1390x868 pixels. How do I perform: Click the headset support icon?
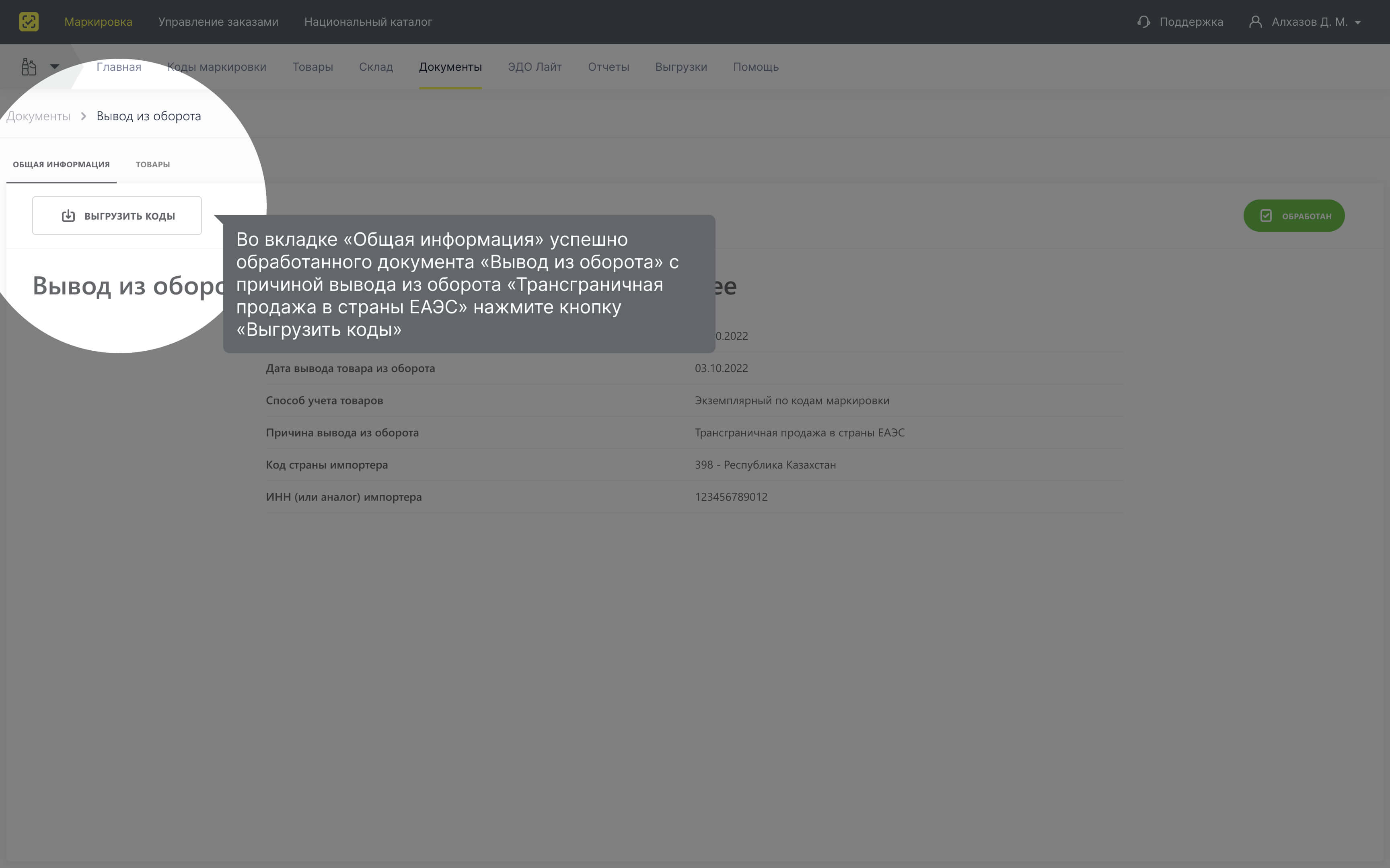click(x=1143, y=22)
